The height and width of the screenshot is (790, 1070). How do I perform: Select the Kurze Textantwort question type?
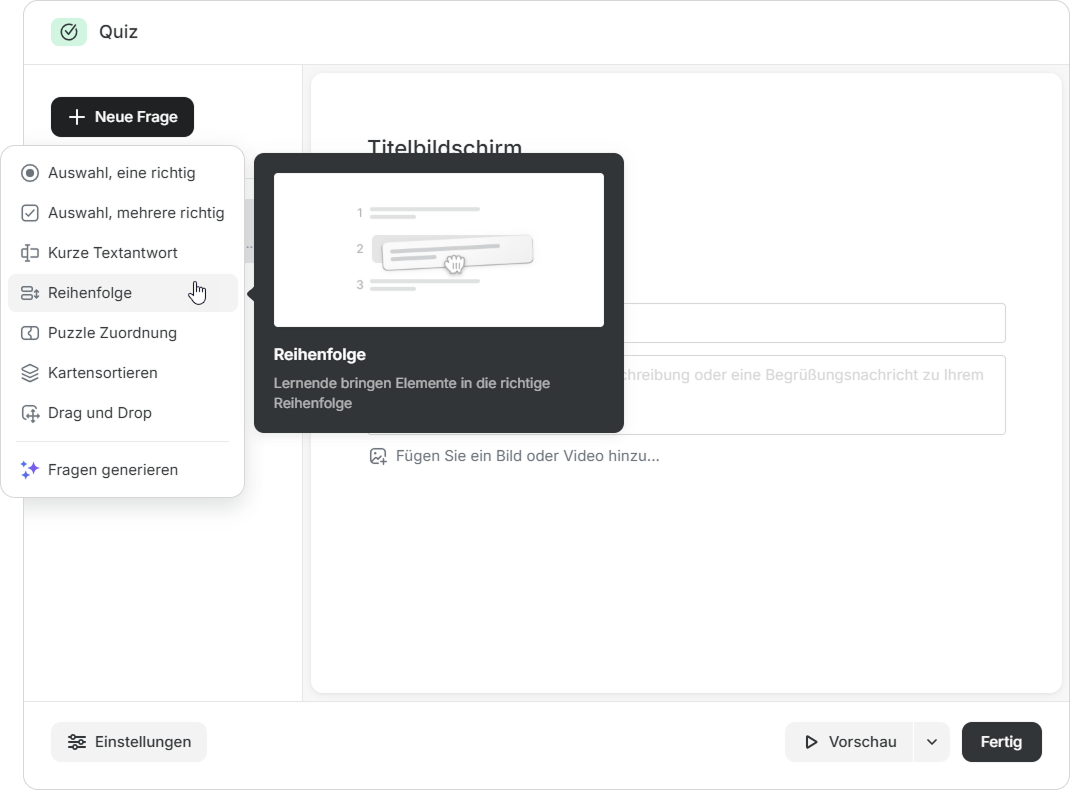point(113,253)
